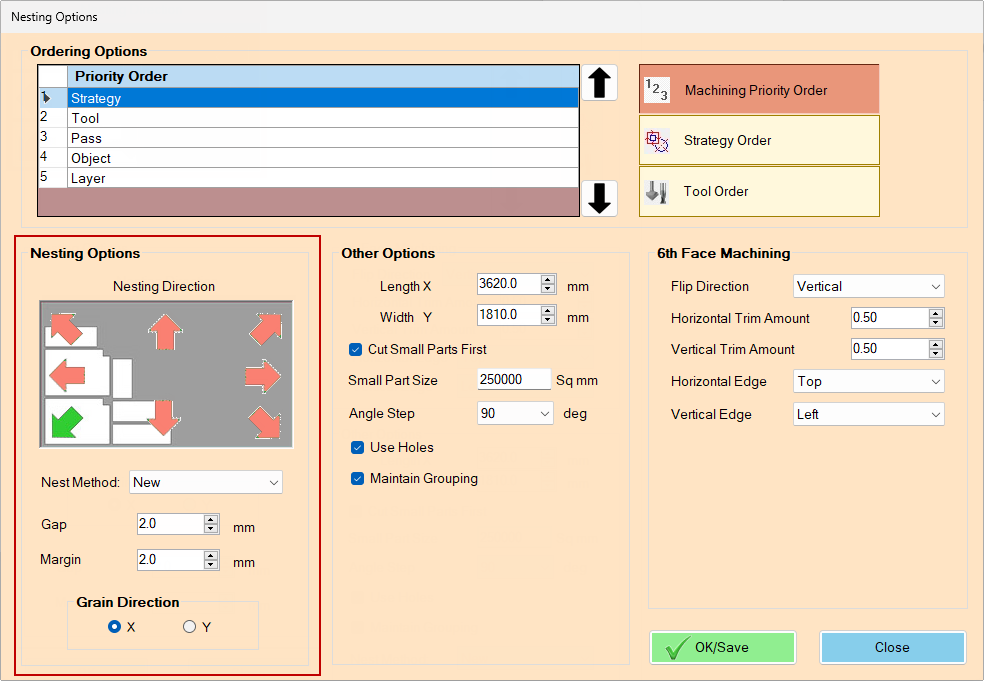Open Strategy Order settings
This screenshot has height=681, width=984.
click(x=759, y=140)
